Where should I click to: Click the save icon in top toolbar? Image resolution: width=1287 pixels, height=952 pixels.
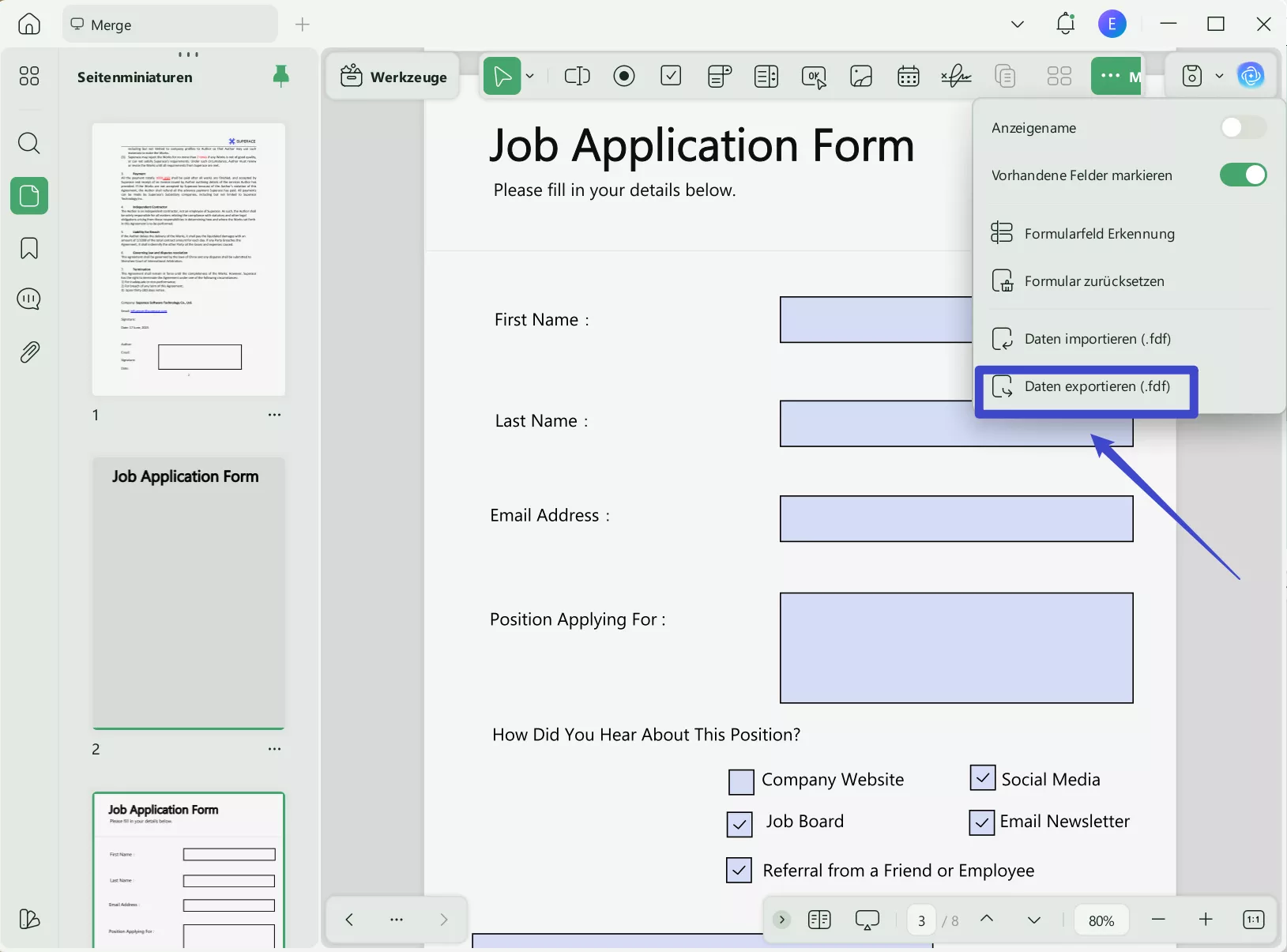1192,76
